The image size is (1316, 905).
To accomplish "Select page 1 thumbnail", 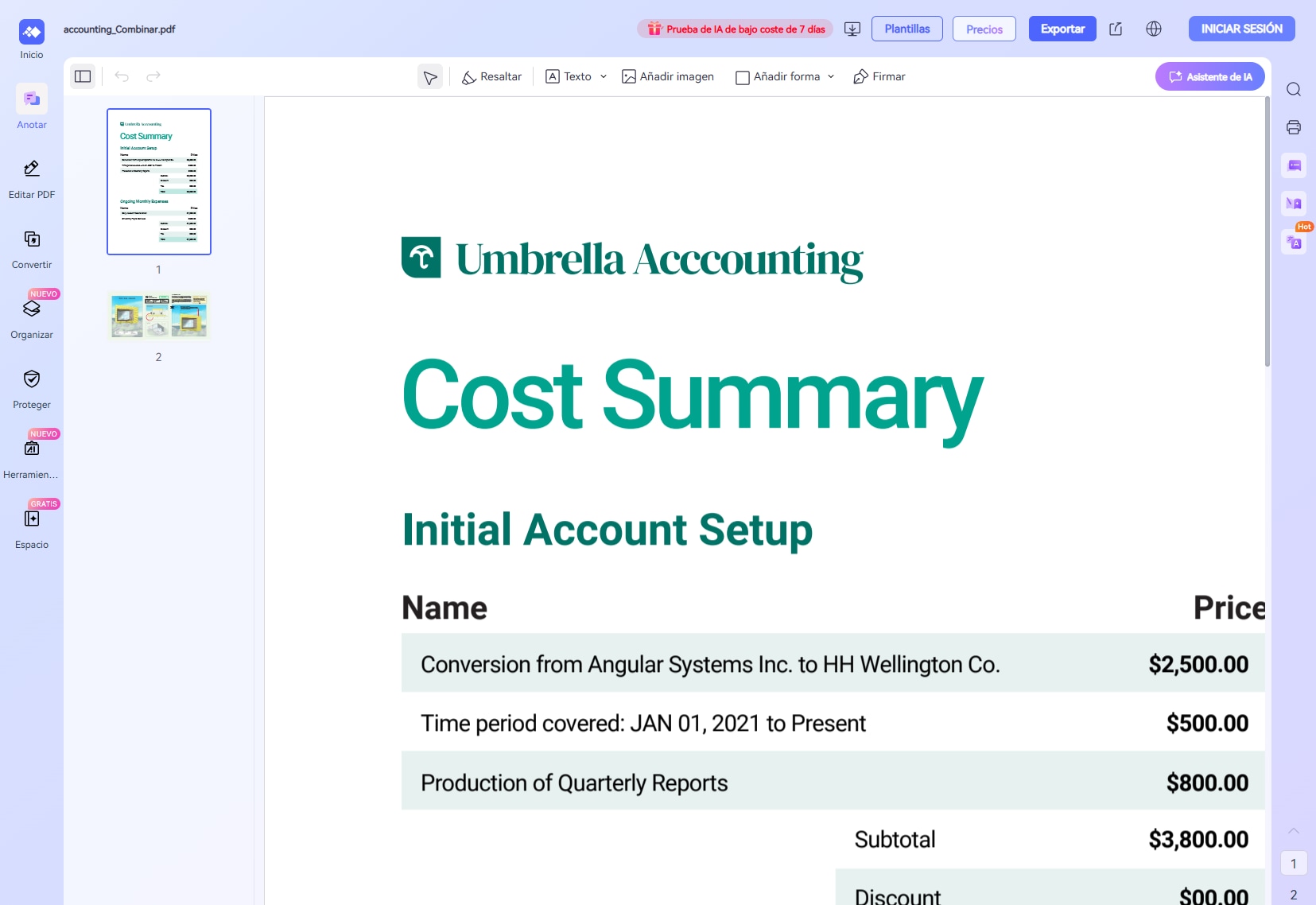I will (x=159, y=181).
